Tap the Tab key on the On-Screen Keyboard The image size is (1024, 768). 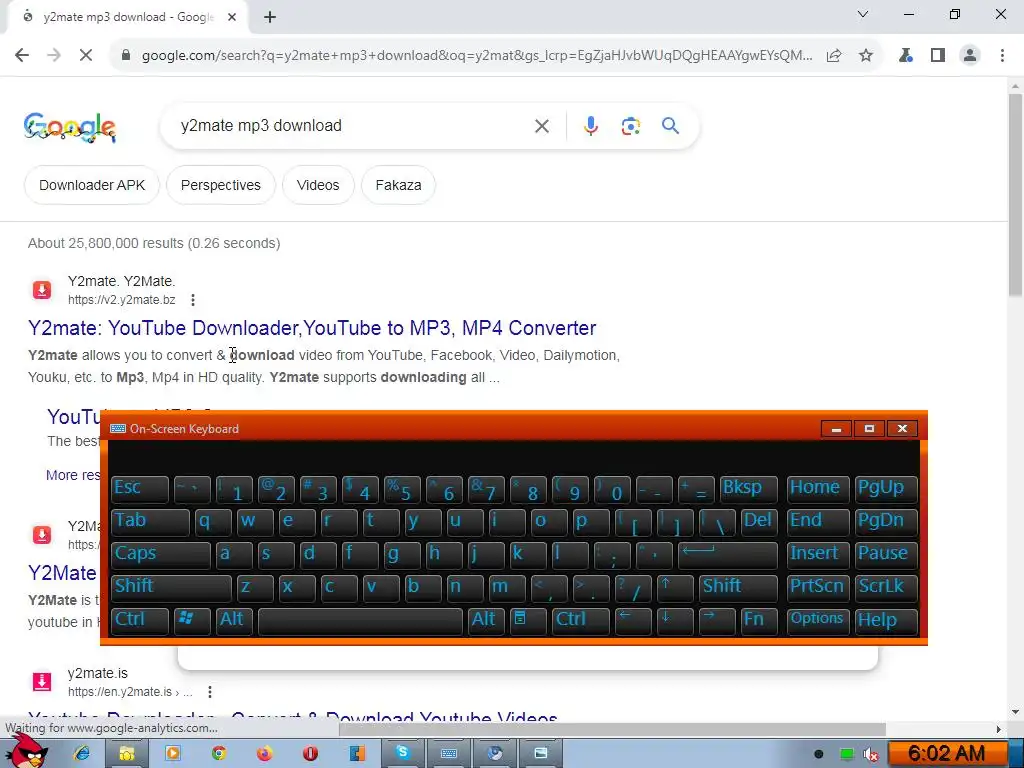pyautogui.click(x=150, y=522)
